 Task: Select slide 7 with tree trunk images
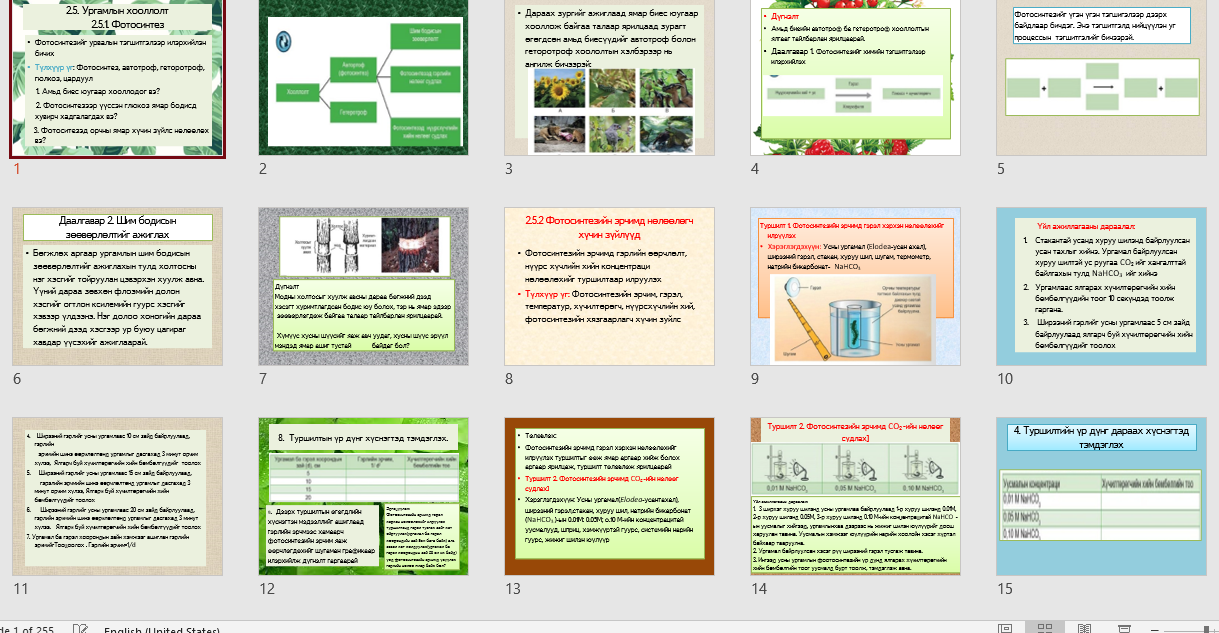[x=363, y=287]
